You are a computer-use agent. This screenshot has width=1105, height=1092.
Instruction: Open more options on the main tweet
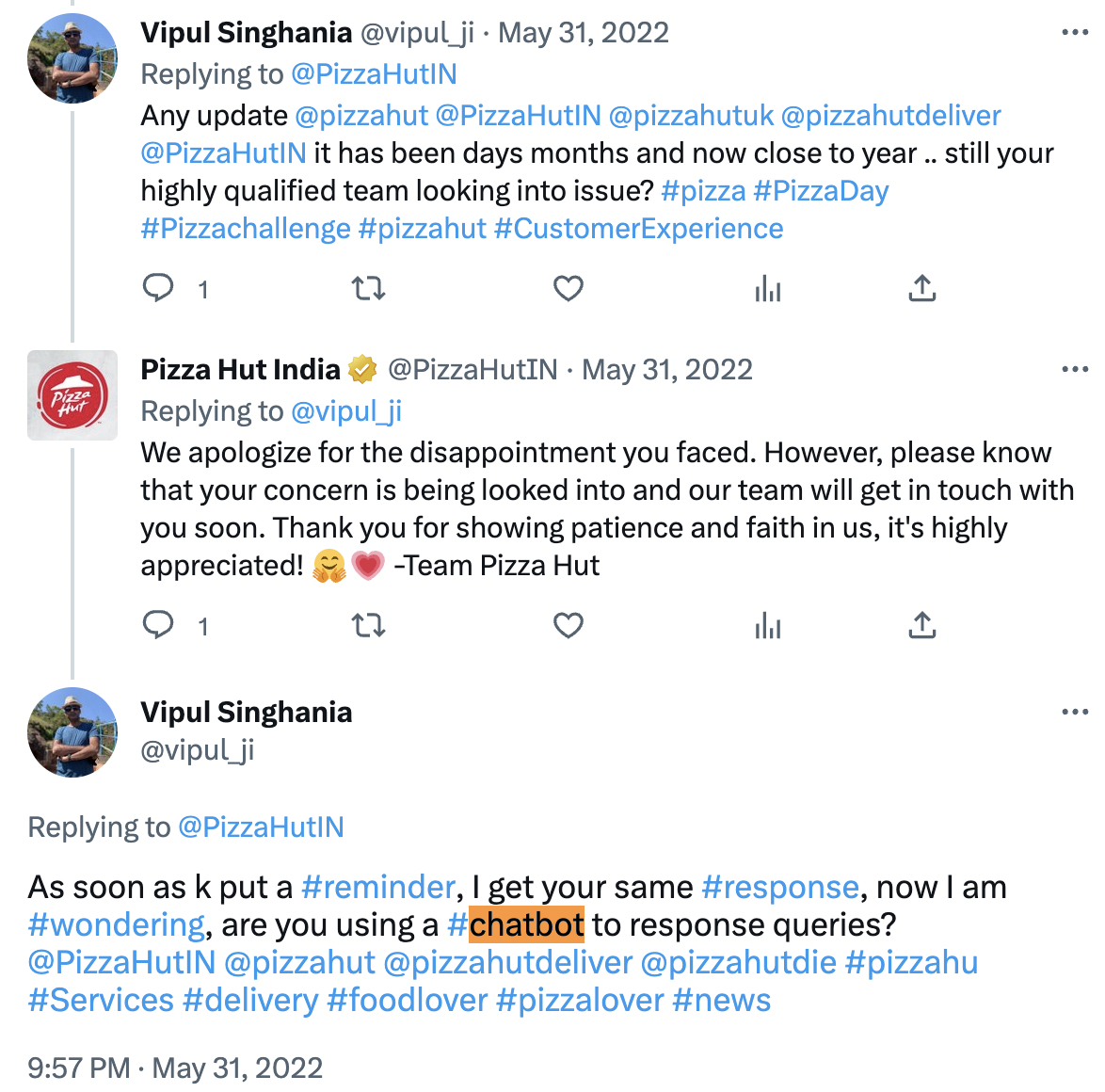coord(1074,712)
